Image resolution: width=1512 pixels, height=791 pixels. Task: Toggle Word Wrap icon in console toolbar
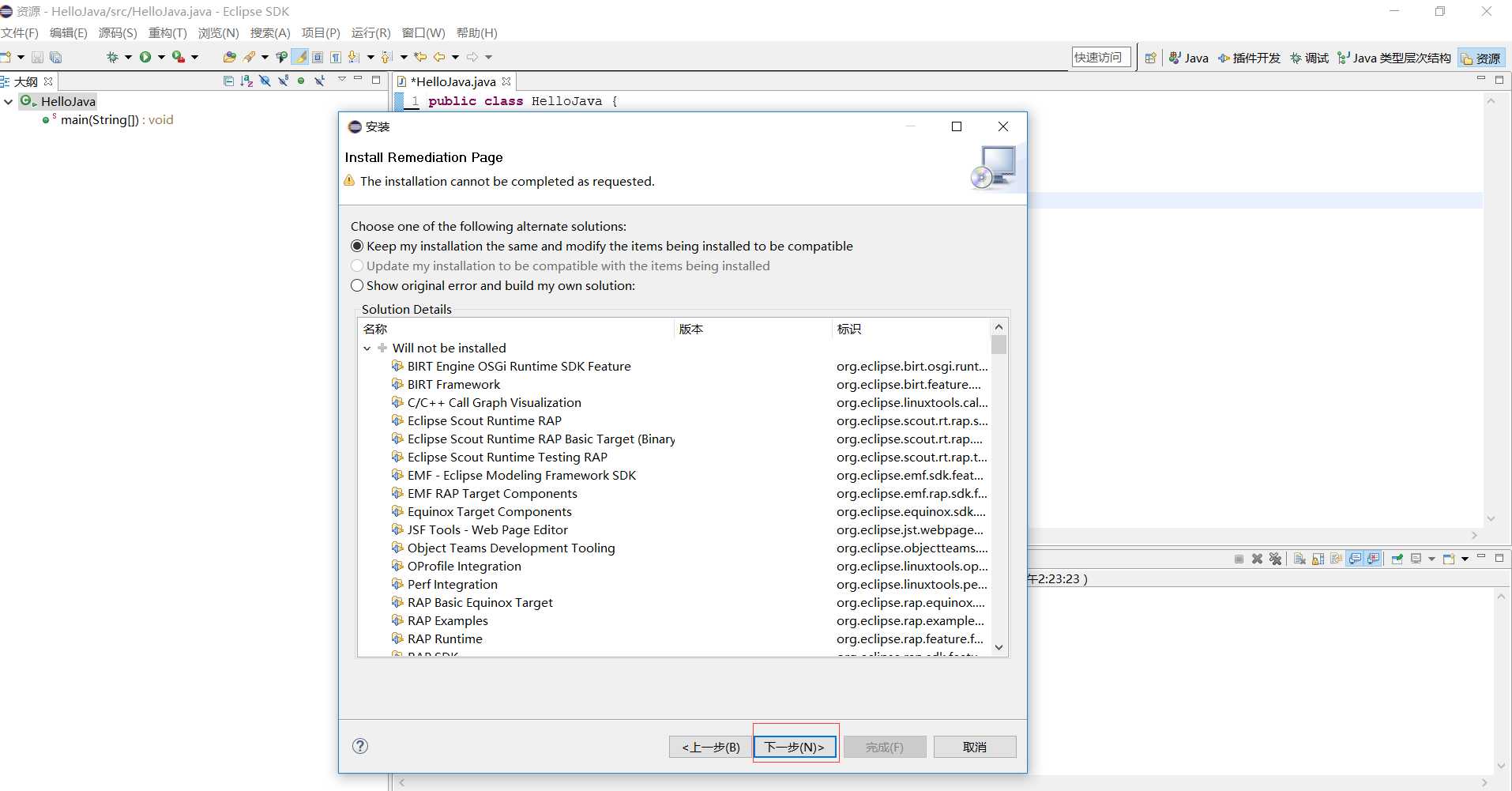1336,559
